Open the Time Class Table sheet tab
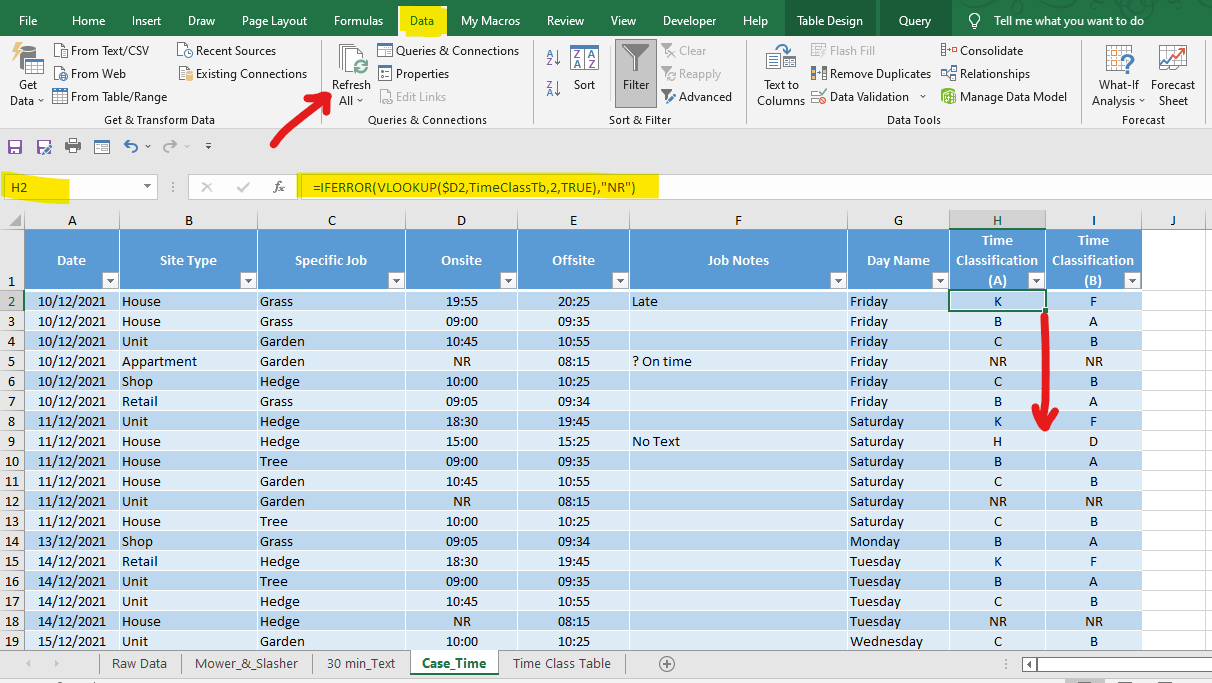This screenshot has width=1212, height=683. coord(561,663)
